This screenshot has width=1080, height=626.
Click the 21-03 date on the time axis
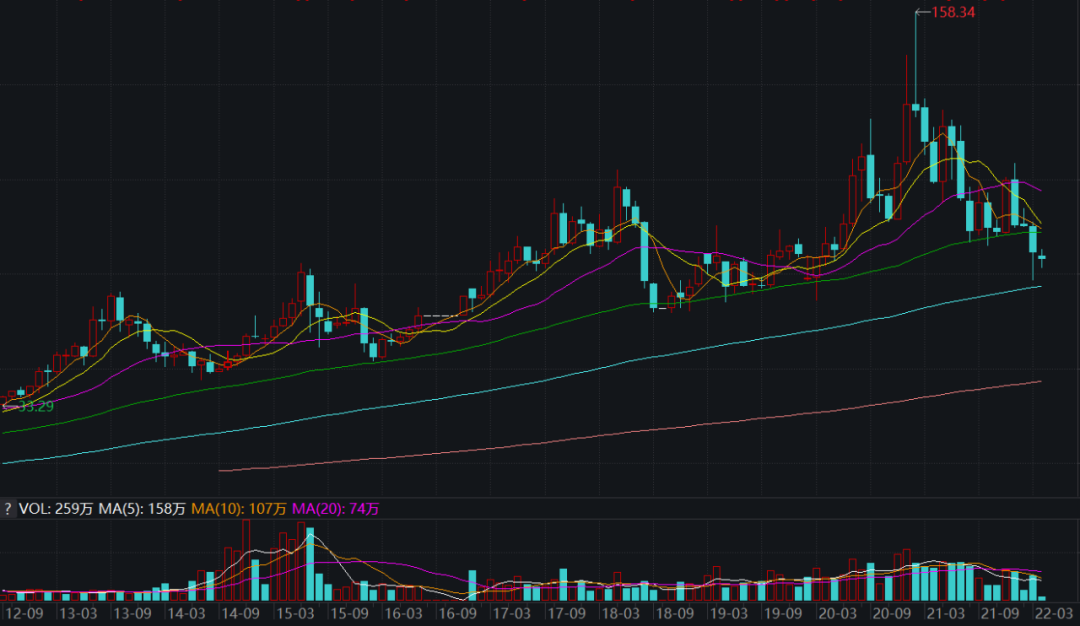point(946,613)
